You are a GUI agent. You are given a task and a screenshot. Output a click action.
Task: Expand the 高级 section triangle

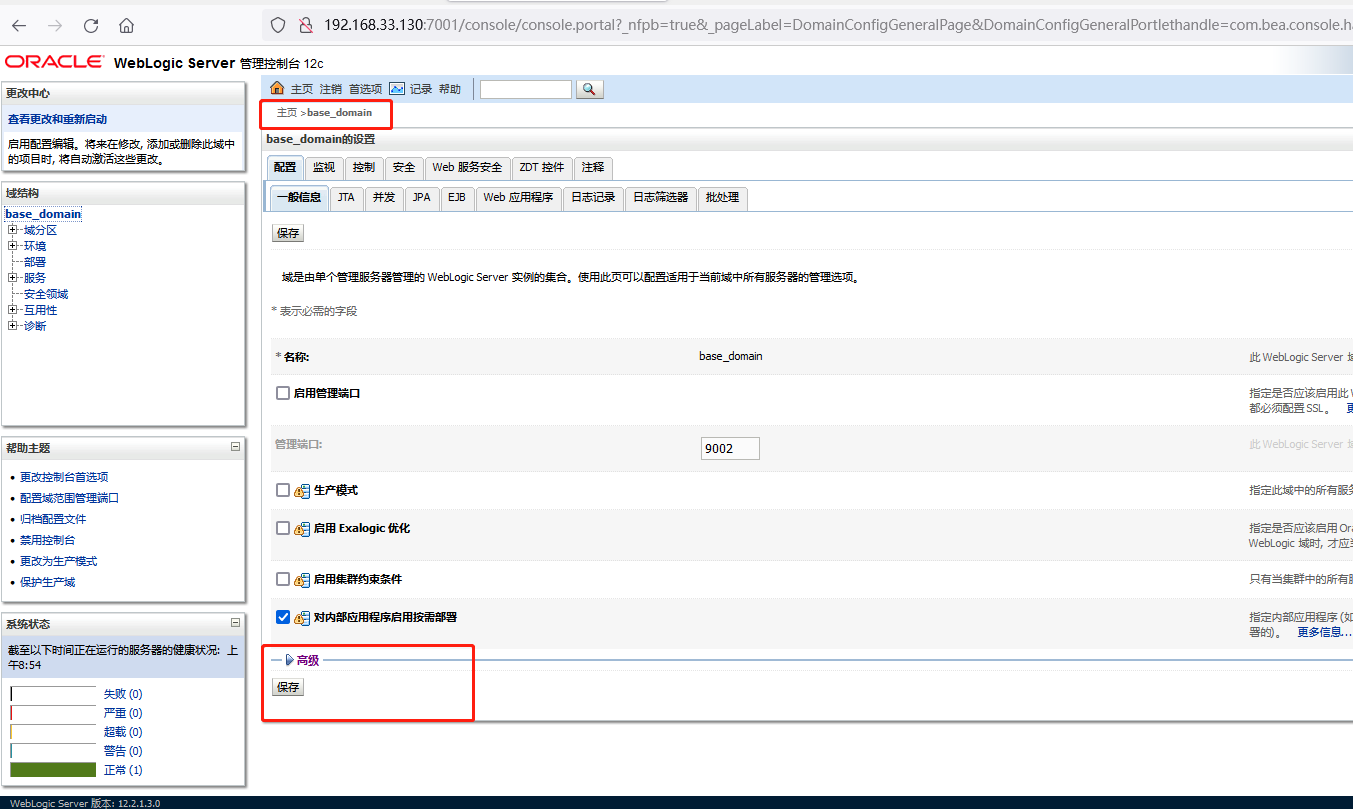pyautogui.click(x=289, y=660)
